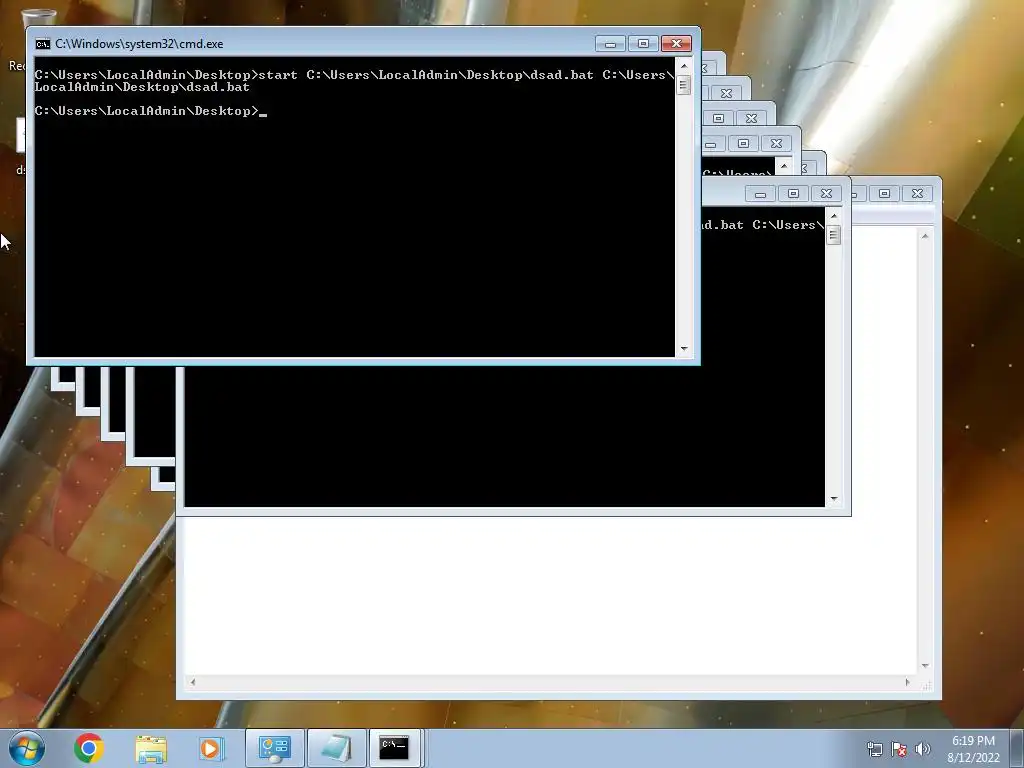Click the vertical scroll-down arrow of the white window
This screenshot has height=768, width=1024.
925,665
